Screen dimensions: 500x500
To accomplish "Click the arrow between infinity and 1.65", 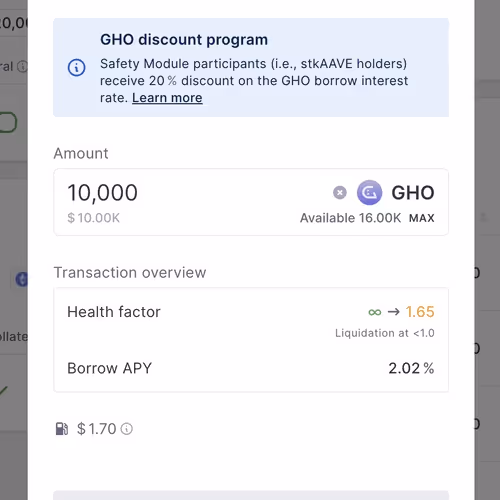I will click(x=394, y=312).
